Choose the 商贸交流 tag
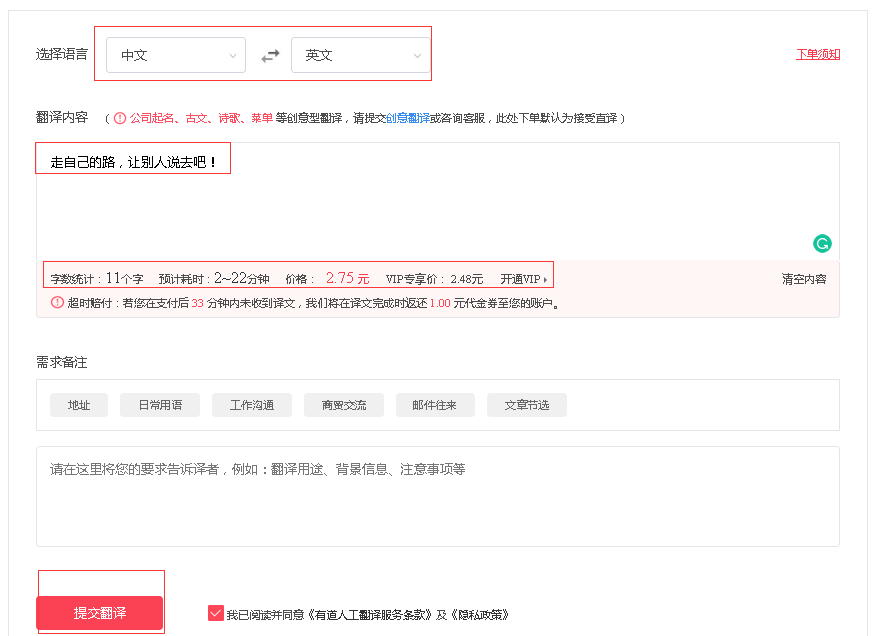 (344, 405)
